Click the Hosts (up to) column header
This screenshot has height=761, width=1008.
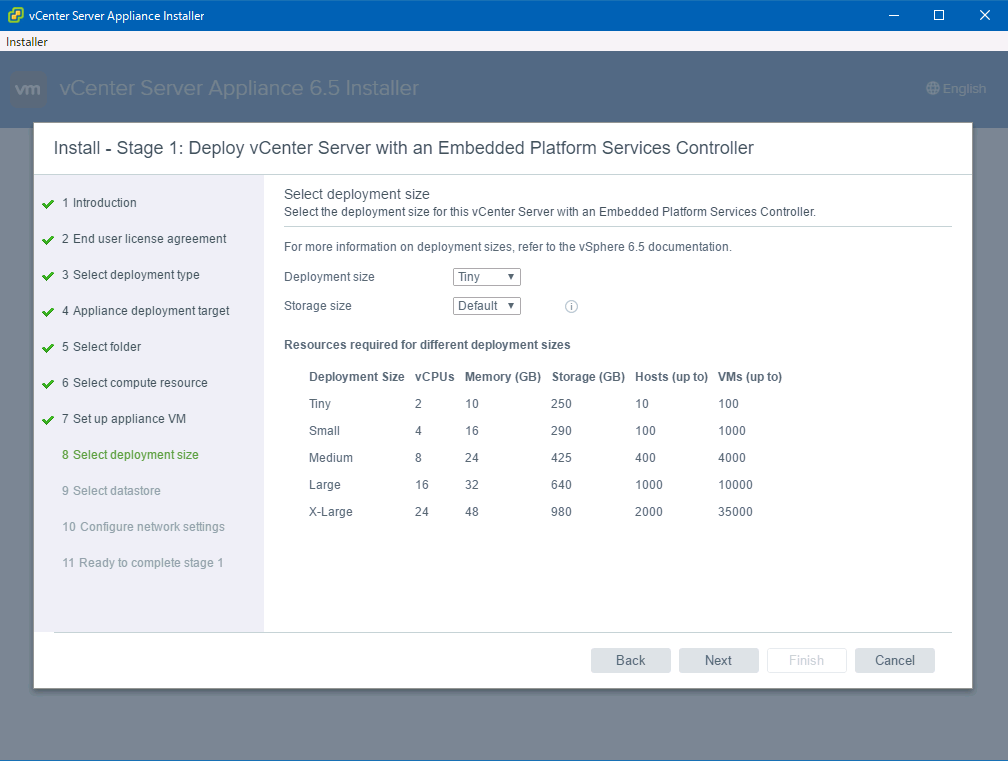pyautogui.click(x=671, y=377)
